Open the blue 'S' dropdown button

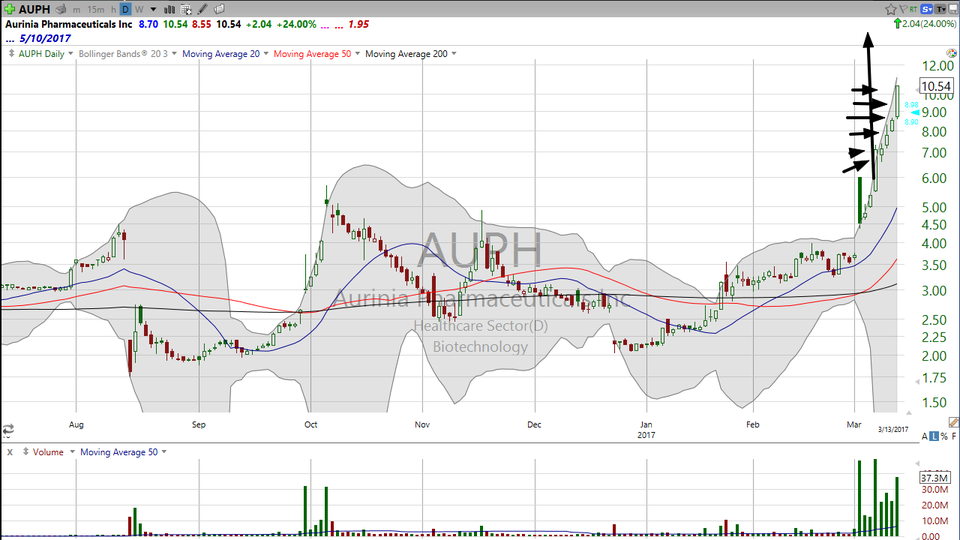[x=926, y=9]
